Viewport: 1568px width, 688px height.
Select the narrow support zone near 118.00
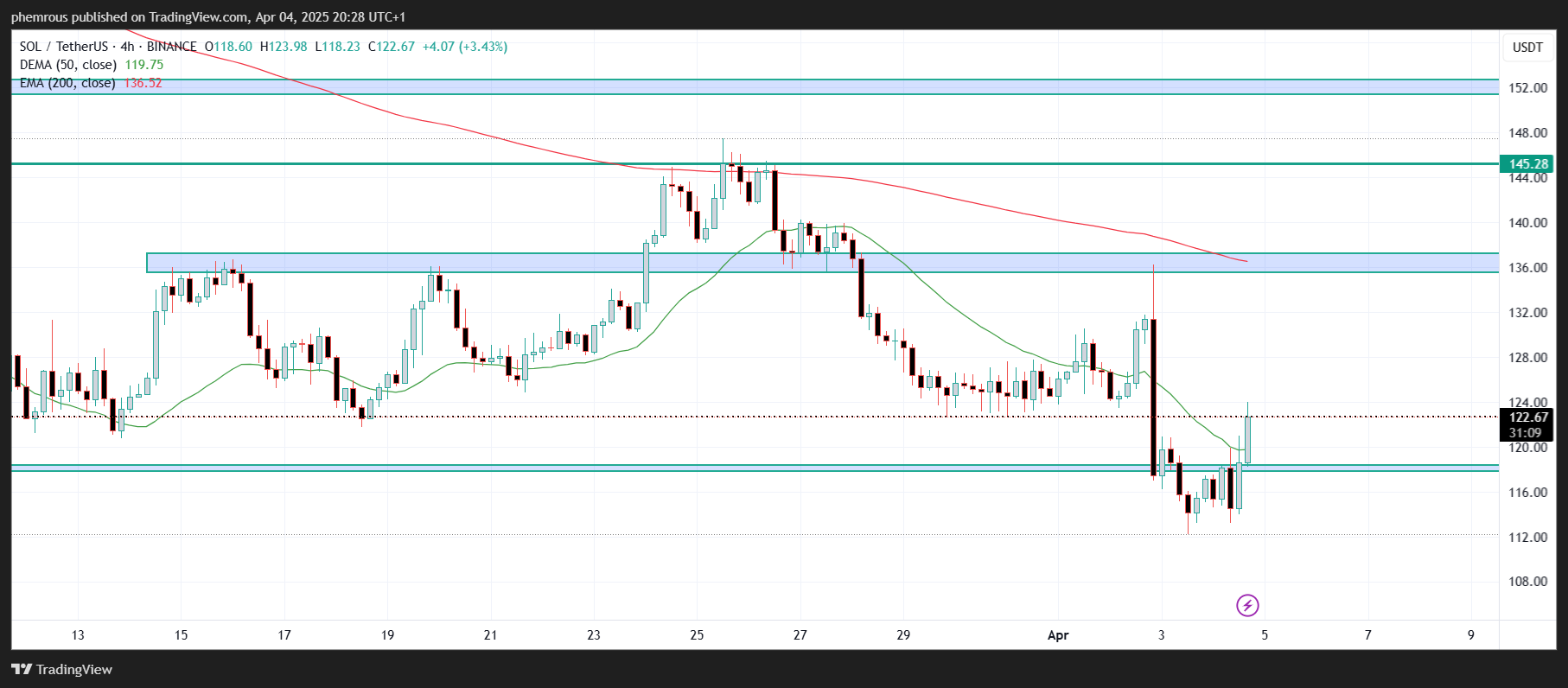pos(605,468)
